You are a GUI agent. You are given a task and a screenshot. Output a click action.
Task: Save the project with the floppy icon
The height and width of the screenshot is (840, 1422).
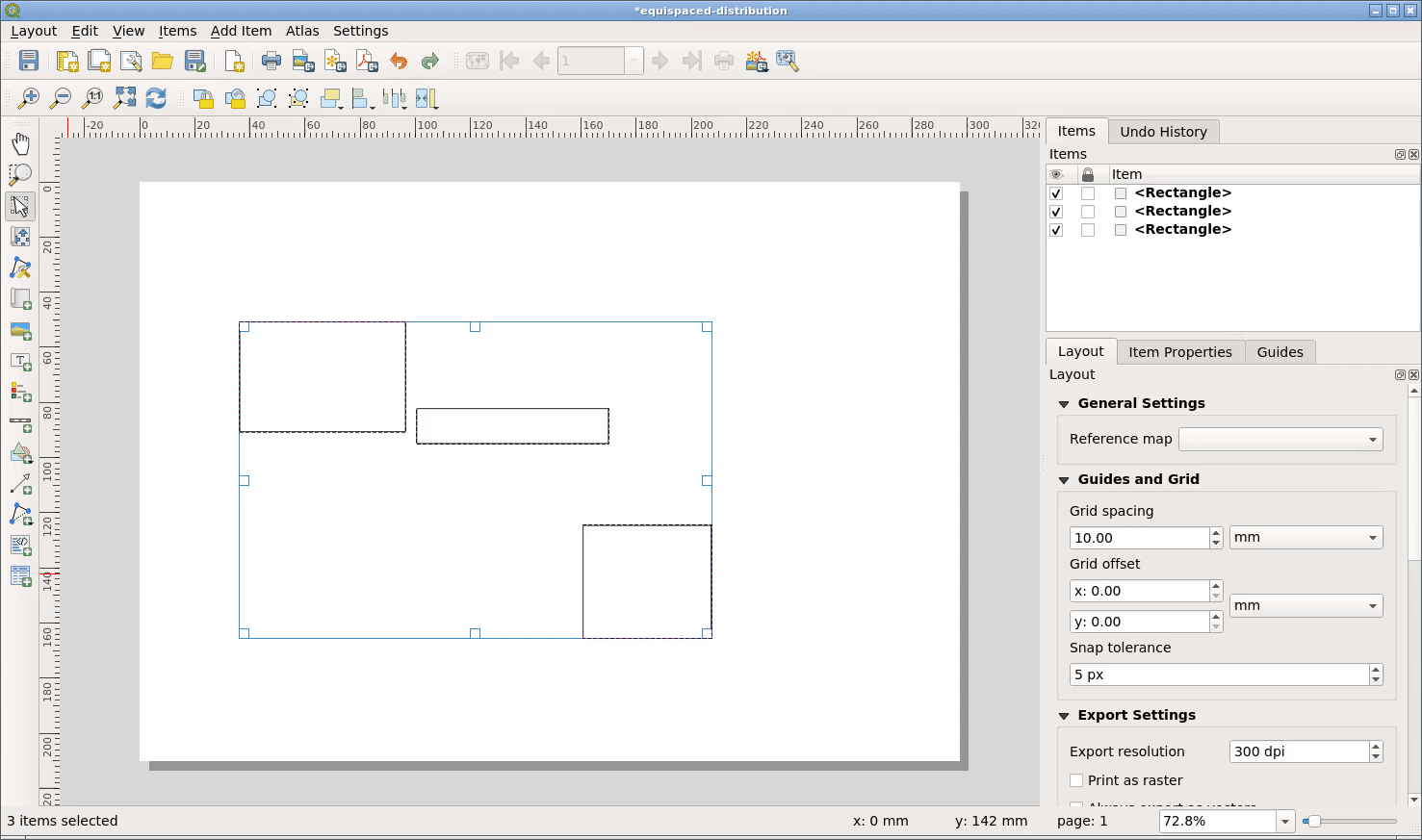tap(29, 61)
